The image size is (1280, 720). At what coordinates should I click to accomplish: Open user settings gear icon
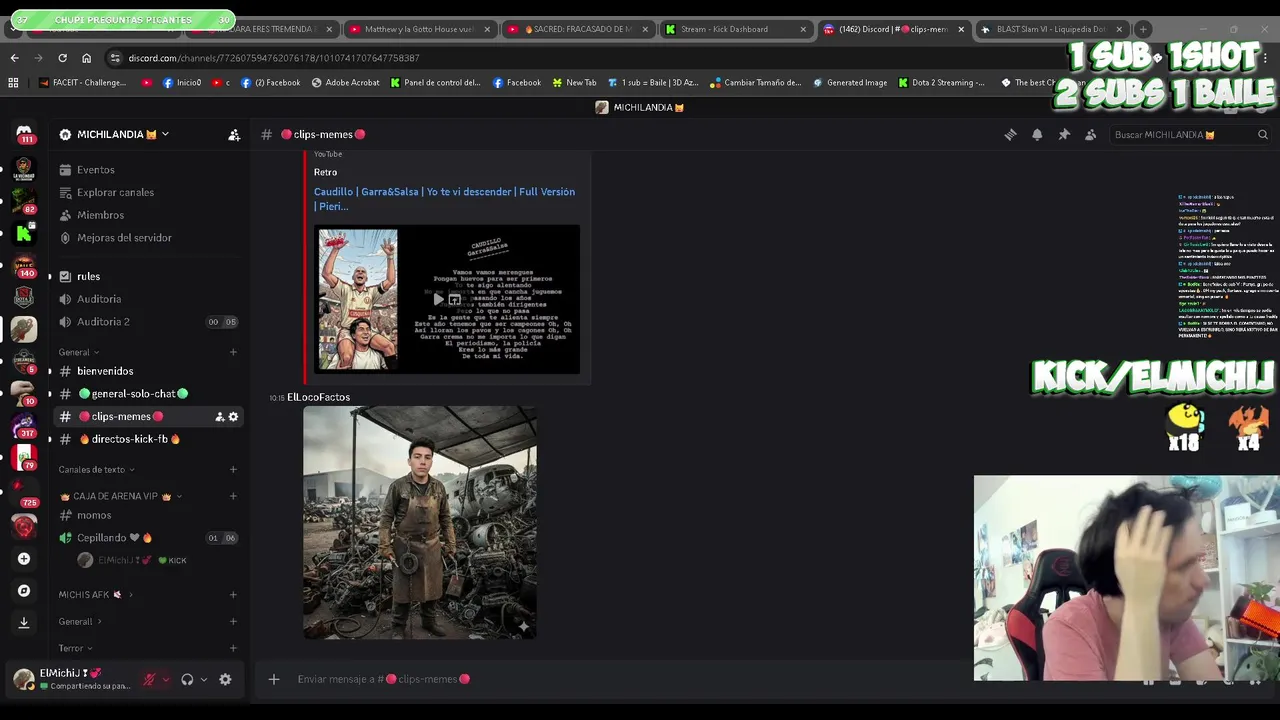(225, 679)
